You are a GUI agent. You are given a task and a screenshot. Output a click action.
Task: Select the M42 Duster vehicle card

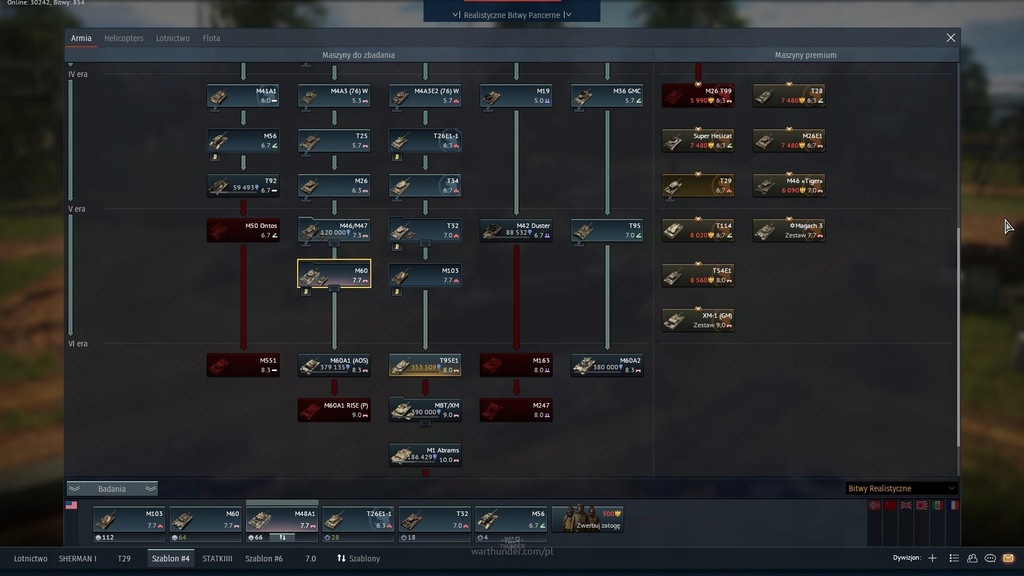pyautogui.click(x=516, y=230)
